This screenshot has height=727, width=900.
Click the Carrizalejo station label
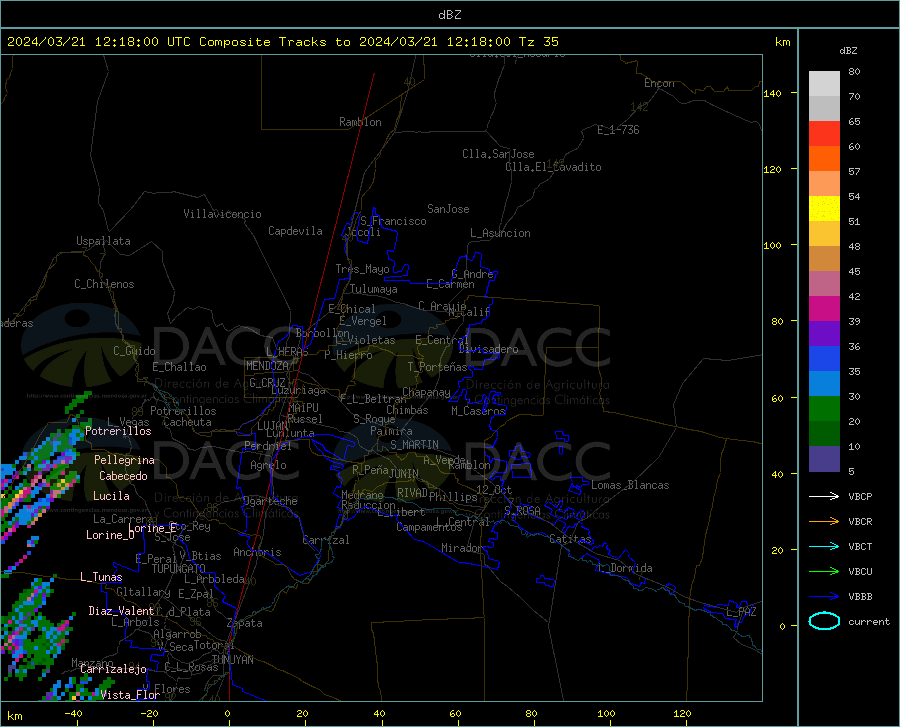click(113, 669)
